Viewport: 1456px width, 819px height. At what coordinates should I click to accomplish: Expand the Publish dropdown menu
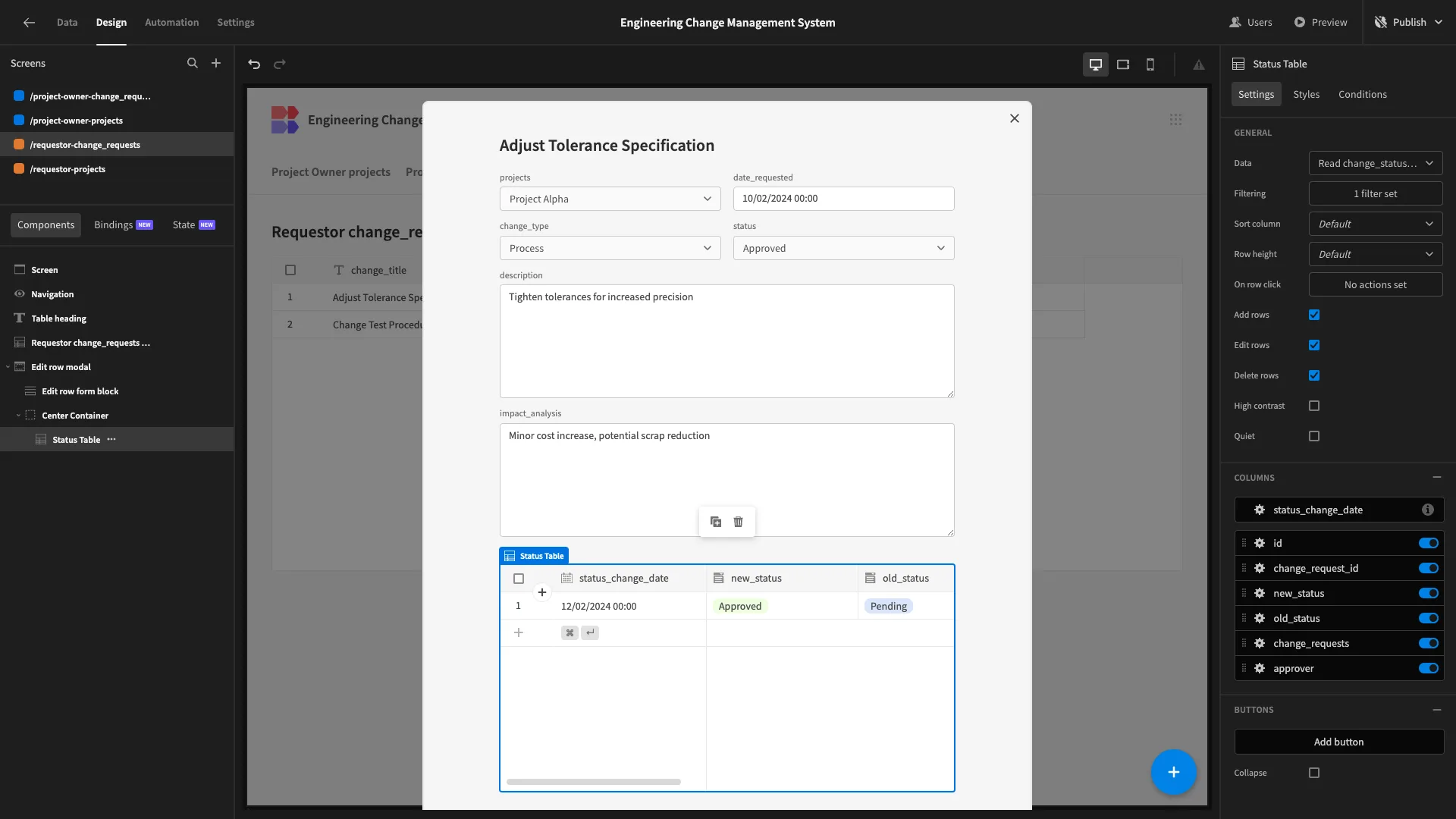(x=1439, y=22)
